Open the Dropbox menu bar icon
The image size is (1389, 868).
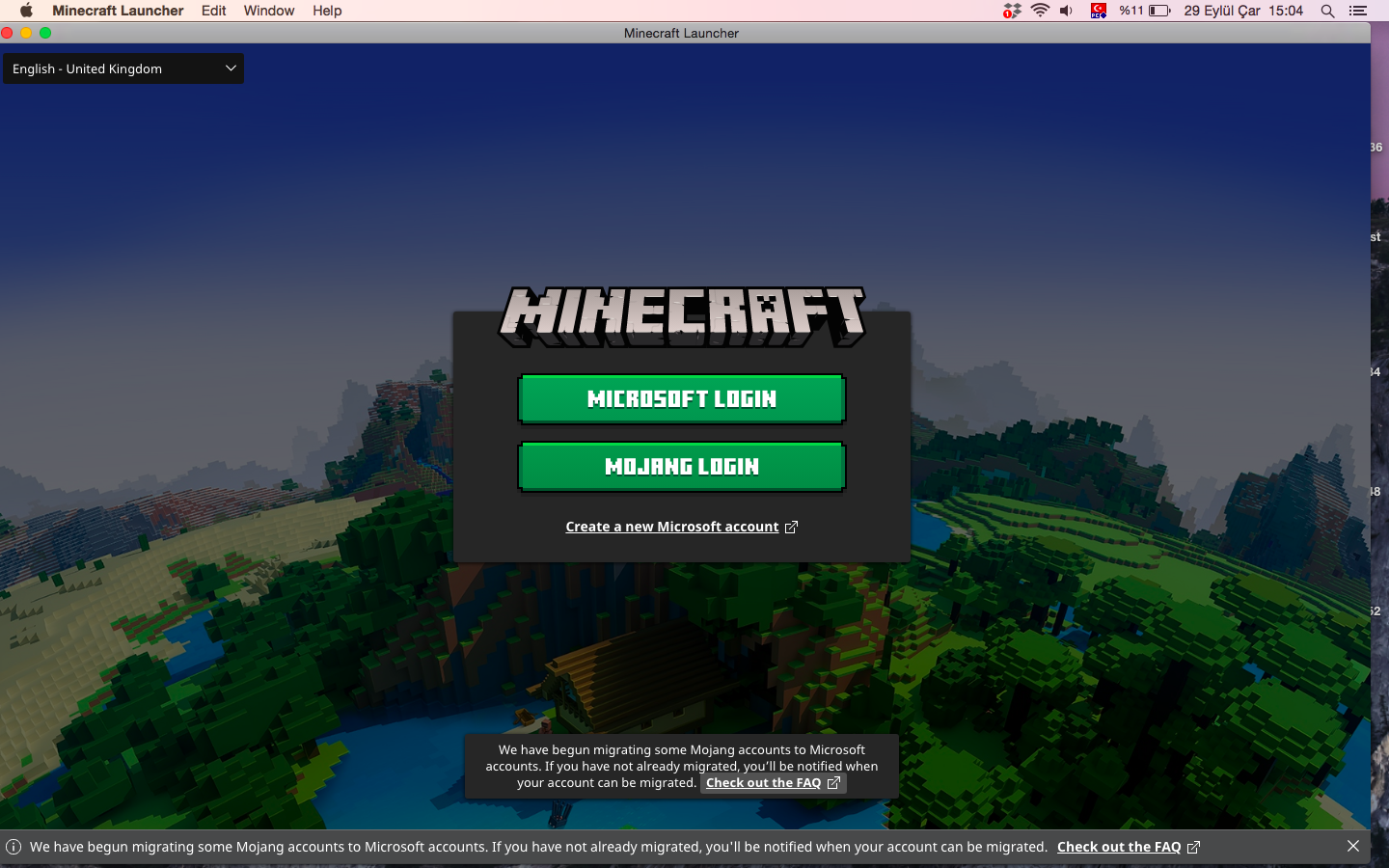1012,11
